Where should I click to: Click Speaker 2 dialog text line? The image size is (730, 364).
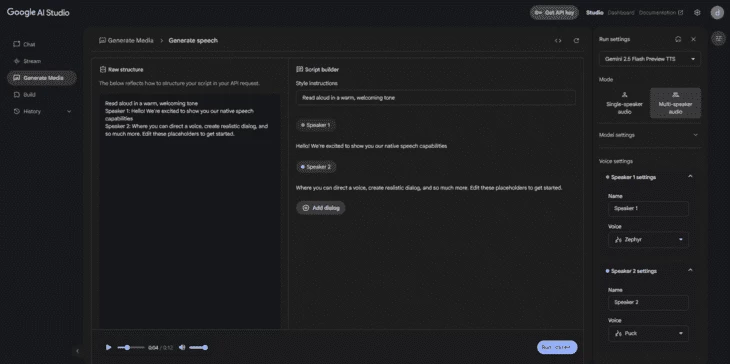429,188
